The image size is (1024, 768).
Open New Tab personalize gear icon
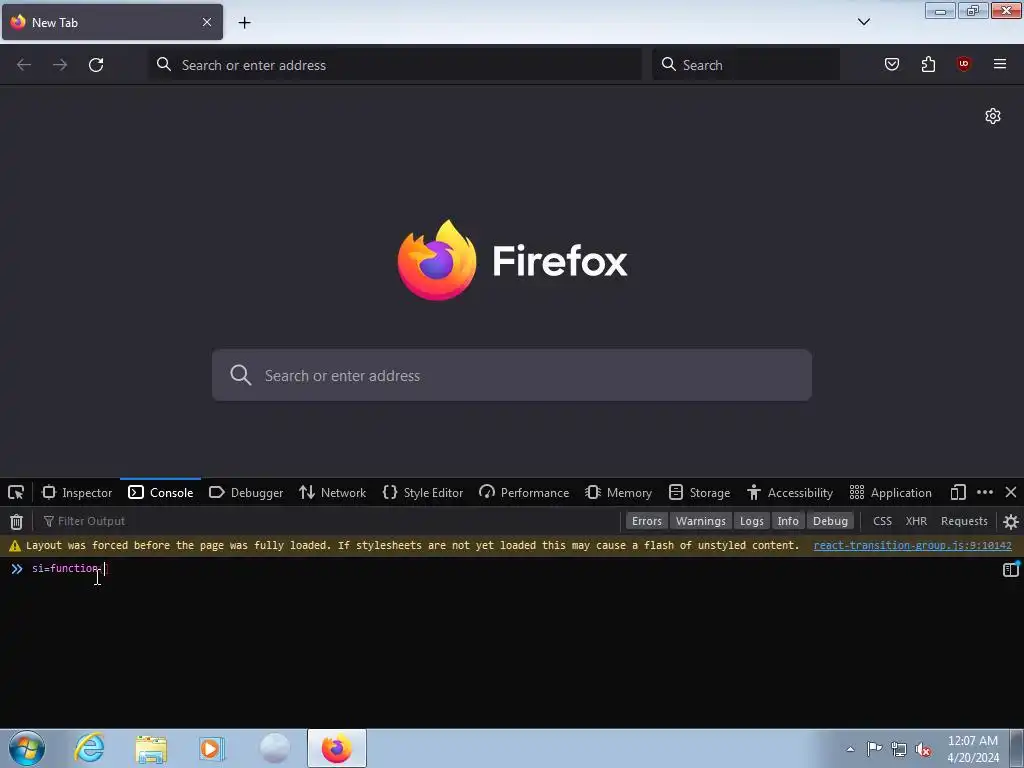[x=993, y=116]
